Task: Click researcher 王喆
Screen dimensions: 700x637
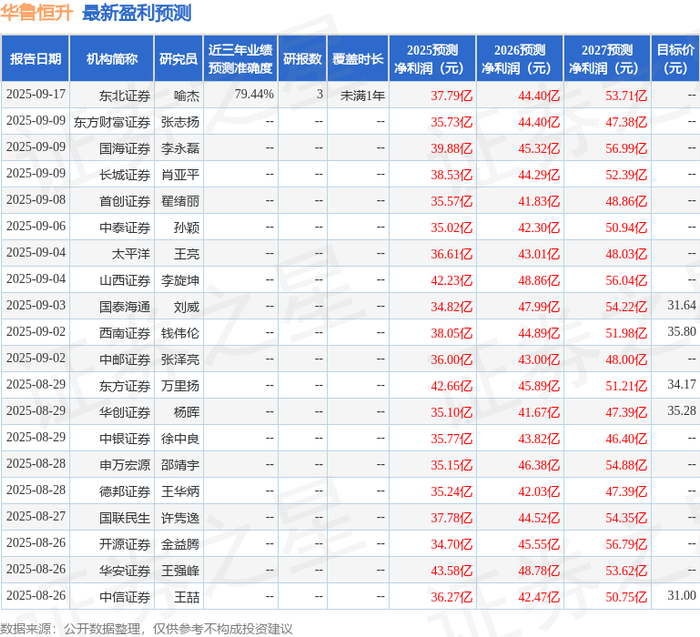Action: (187, 596)
